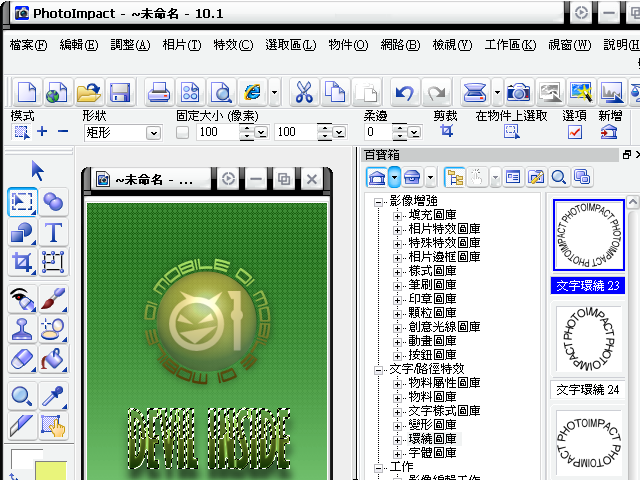Open the 選取區(L) menu
This screenshot has width=640, height=480.
[x=291, y=44]
